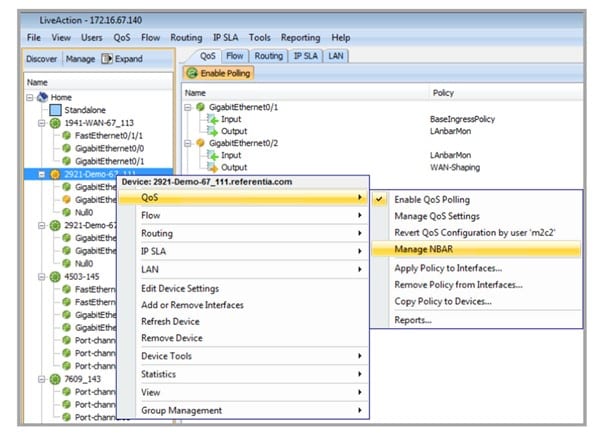Open Reports... from QoS submenu
This screenshot has width=601, height=442.
point(476,320)
